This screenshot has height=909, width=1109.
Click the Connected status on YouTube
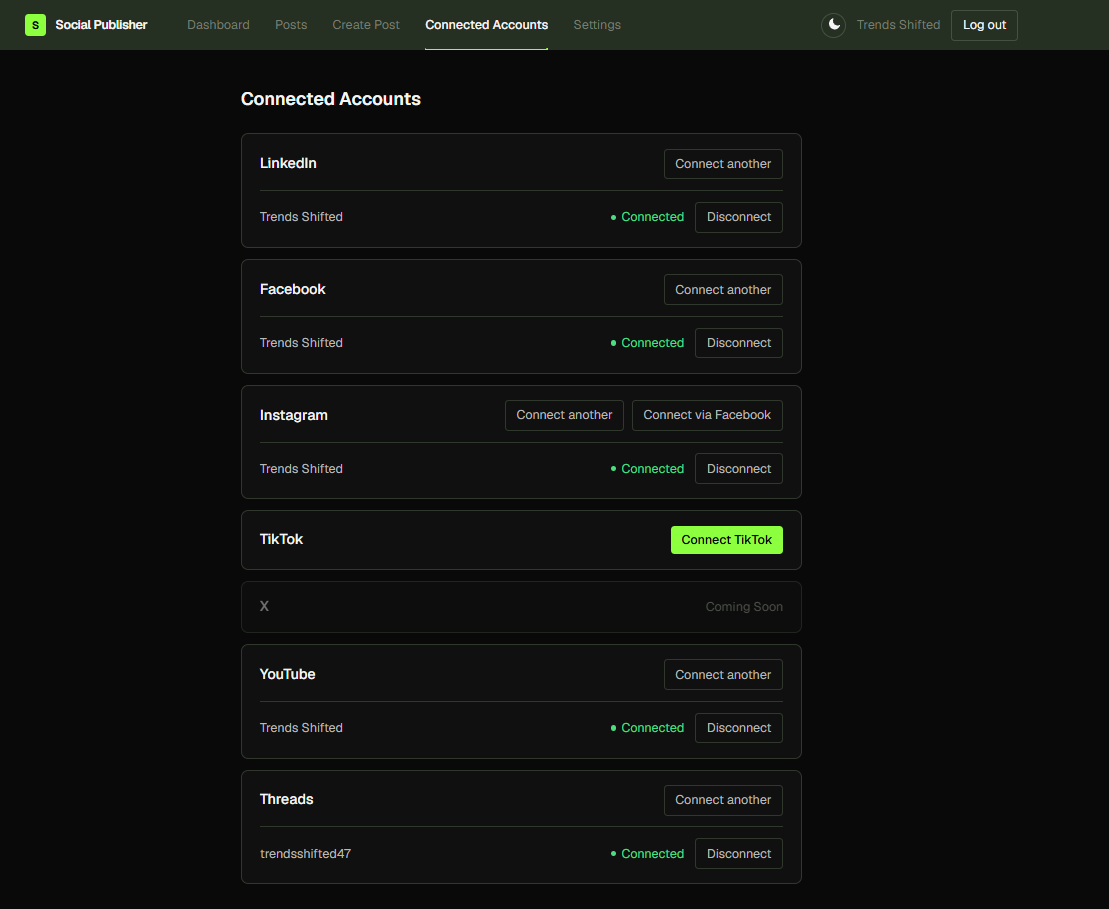coord(647,727)
